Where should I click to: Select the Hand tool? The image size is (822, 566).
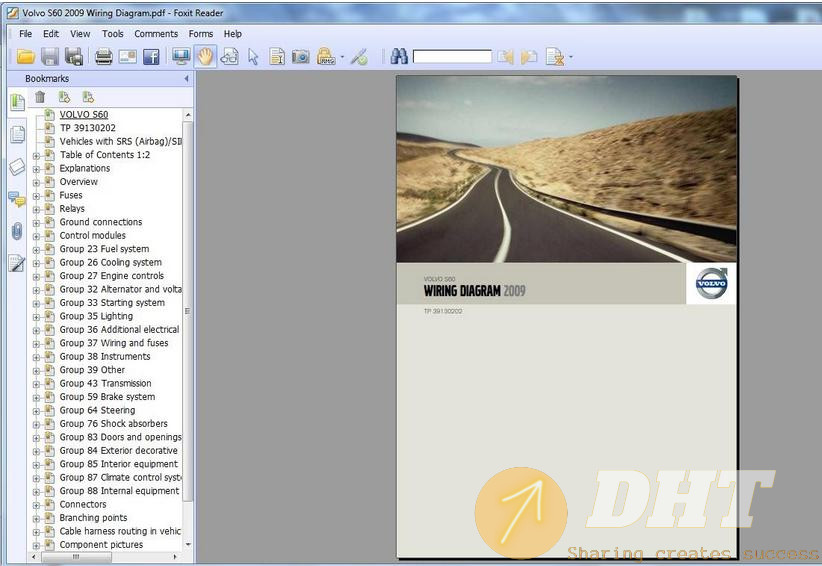click(x=205, y=56)
